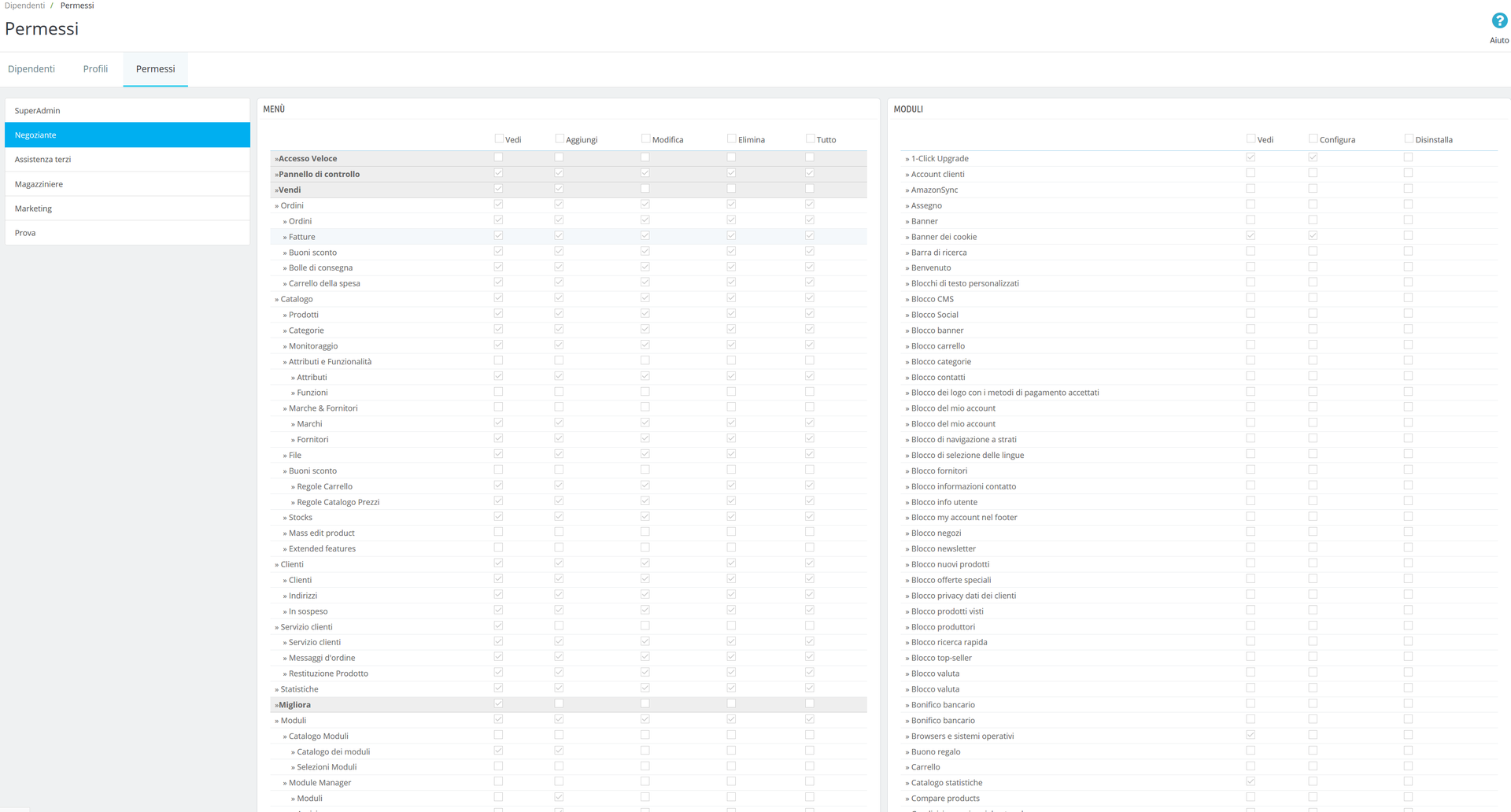1511x812 pixels.
Task: Uncheck Elimina for Bolle di consegna
Action: click(x=731, y=267)
